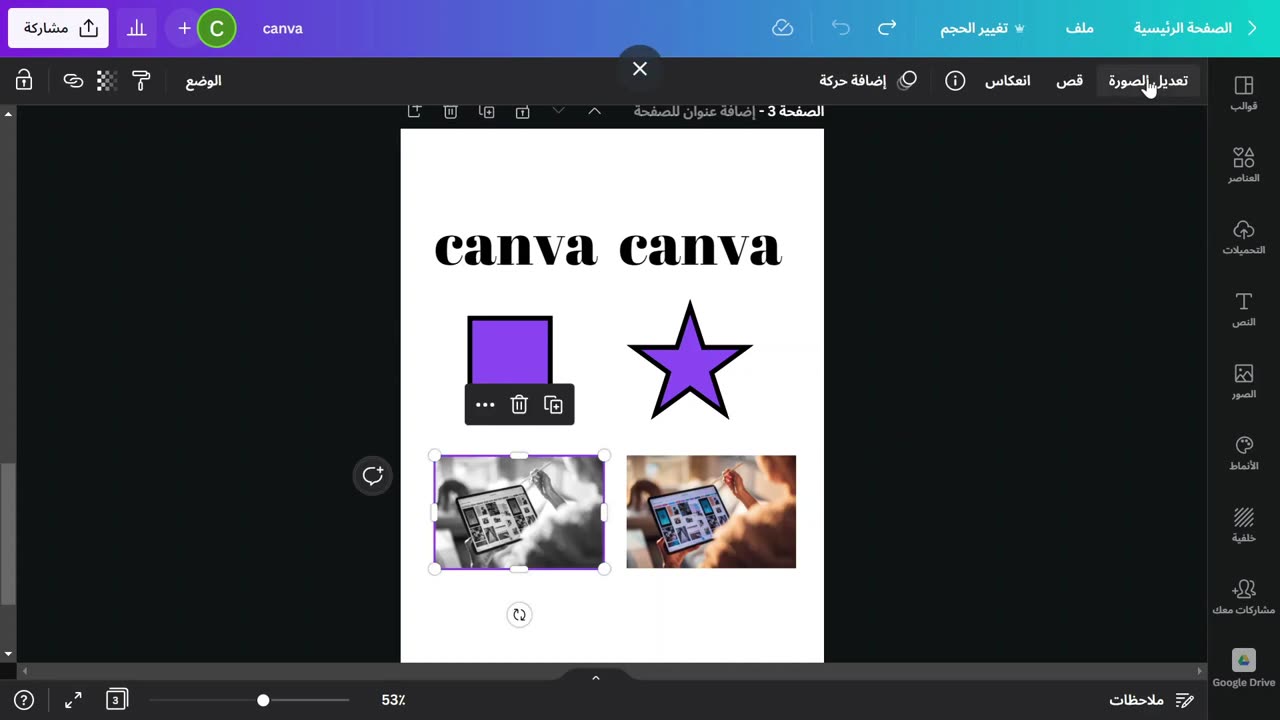Screen dimensions: 1280x720
Task: Open the analytics bar chart icon
Action: [137, 28]
